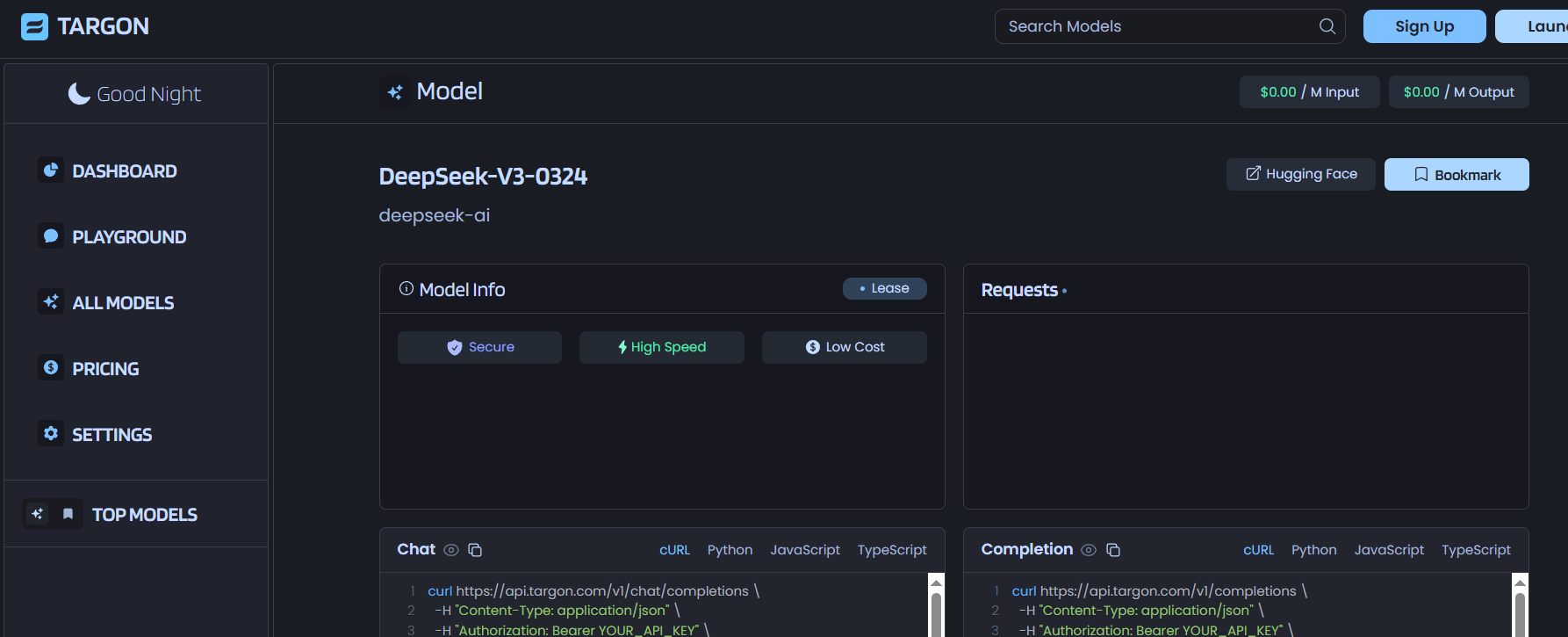The height and width of the screenshot is (637, 1568).
Task: Click the All Models sparkle icon
Action: [51, 301]
